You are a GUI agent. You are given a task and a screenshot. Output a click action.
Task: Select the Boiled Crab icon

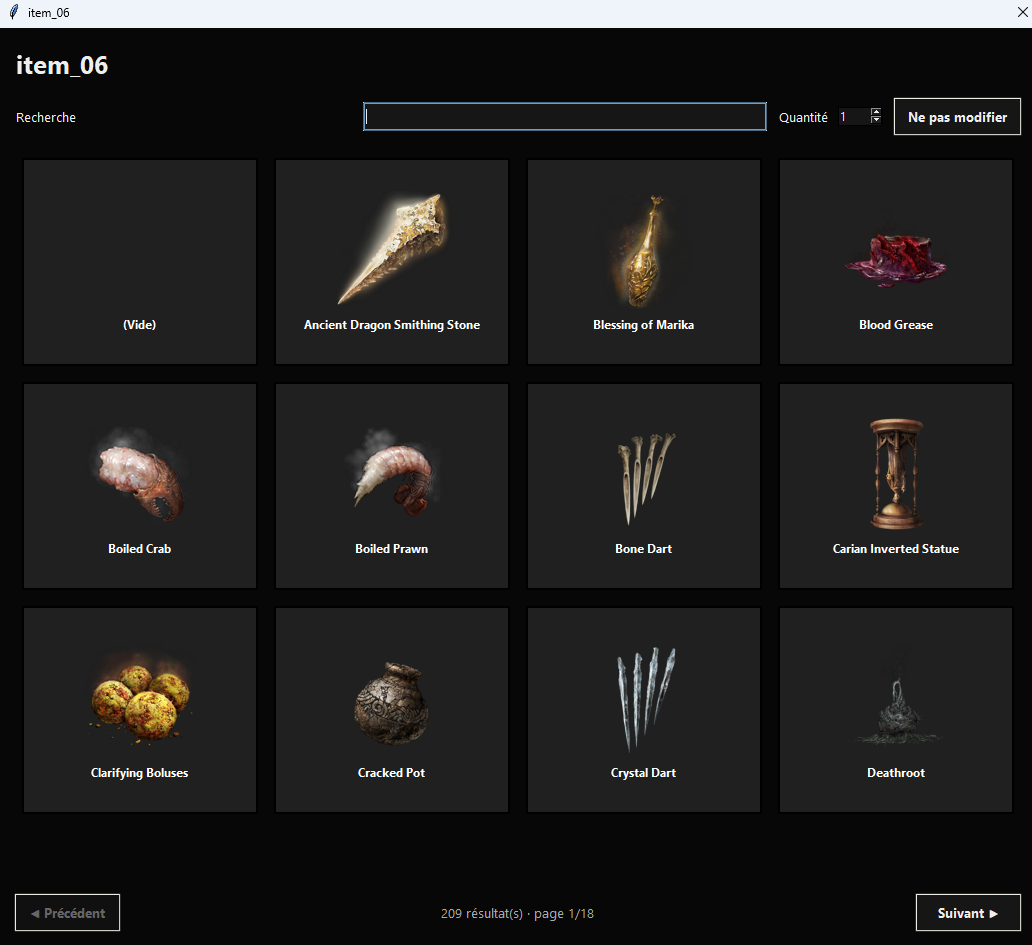[140, 474]
